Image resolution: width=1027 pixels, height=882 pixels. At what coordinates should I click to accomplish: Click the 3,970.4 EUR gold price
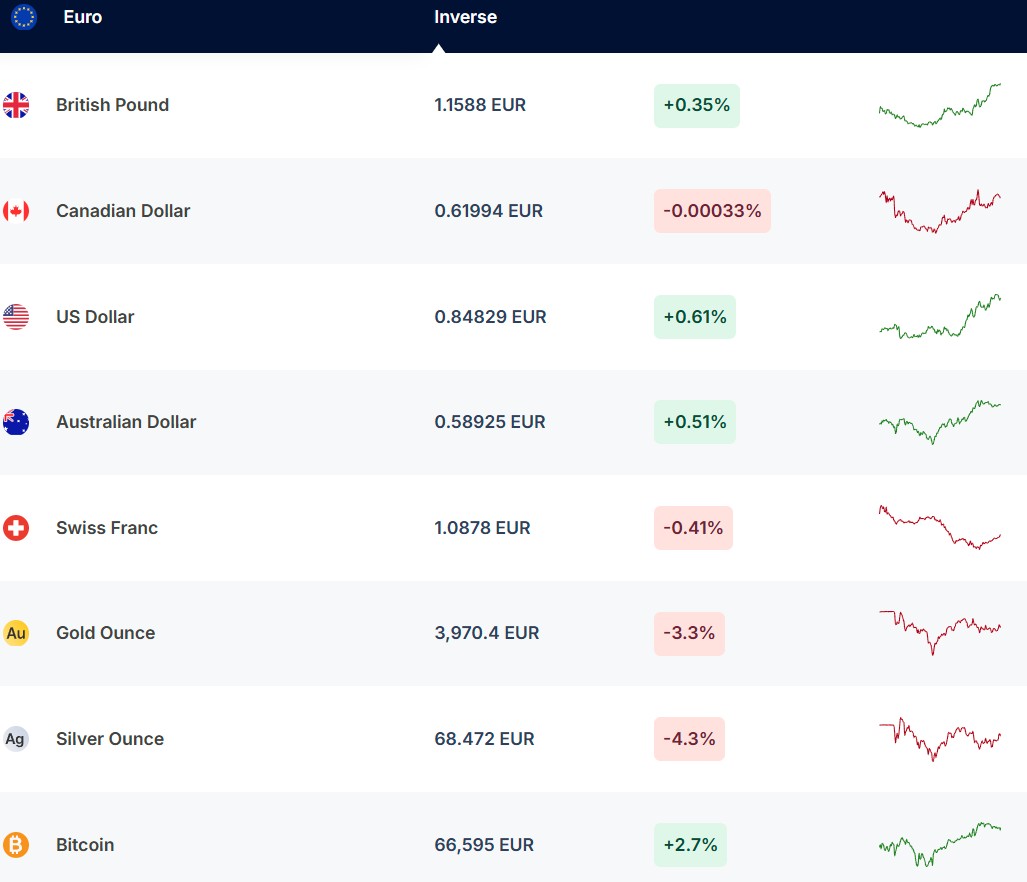point(486,633)
